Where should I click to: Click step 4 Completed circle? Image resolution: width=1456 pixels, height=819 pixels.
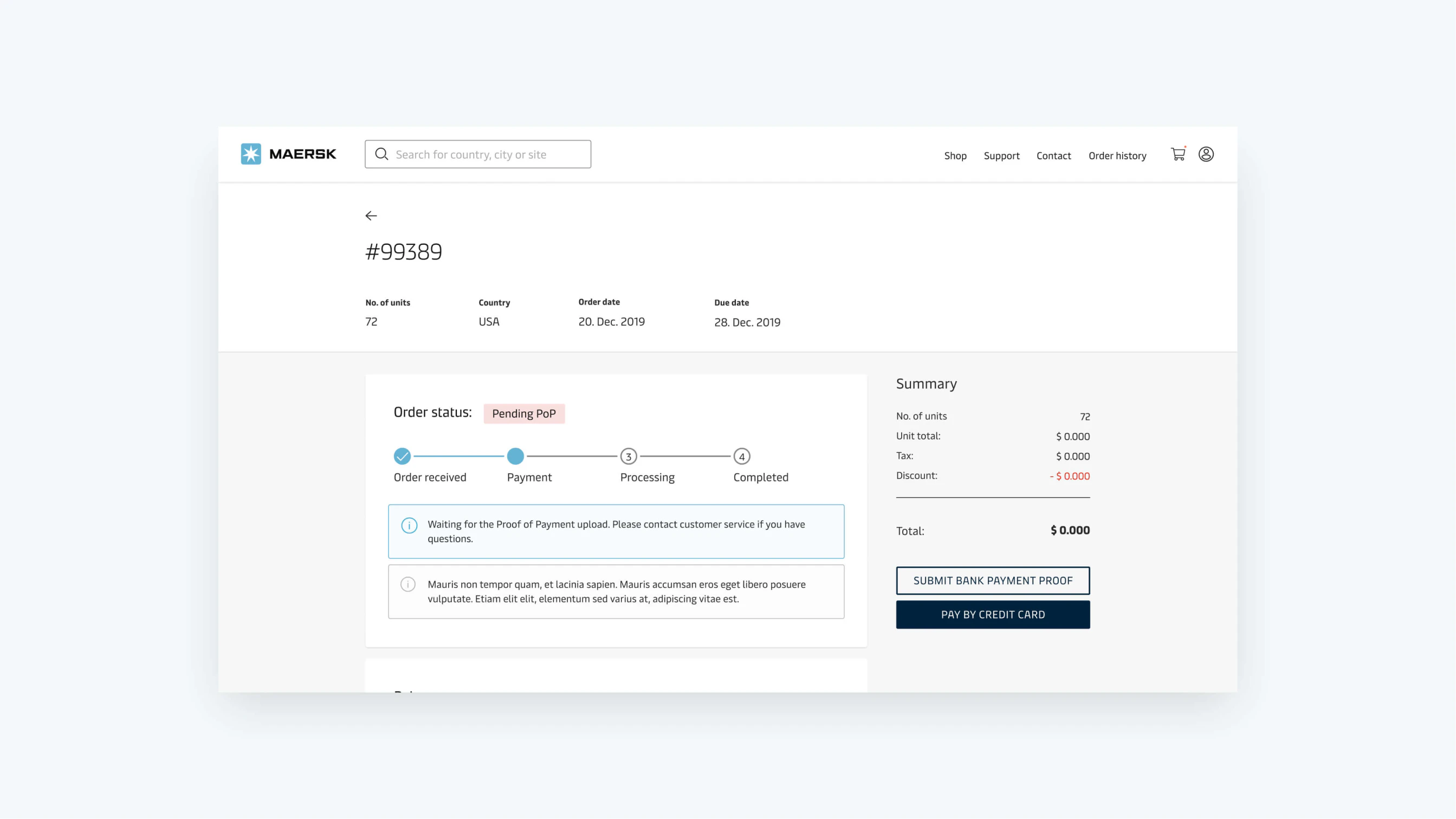(742, 457)
